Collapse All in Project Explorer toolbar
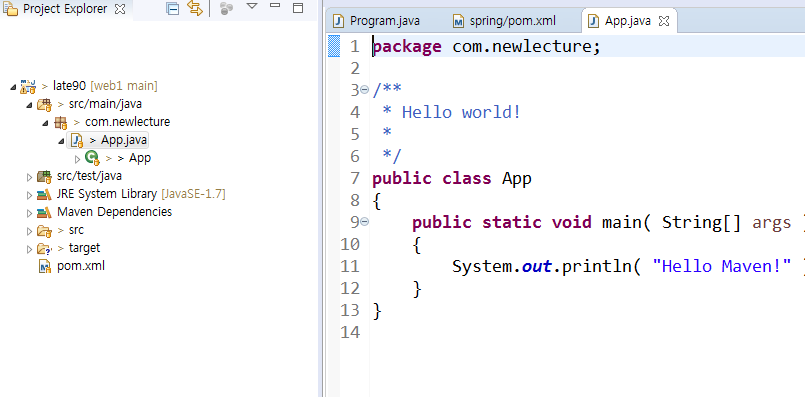 pos(173,8)
